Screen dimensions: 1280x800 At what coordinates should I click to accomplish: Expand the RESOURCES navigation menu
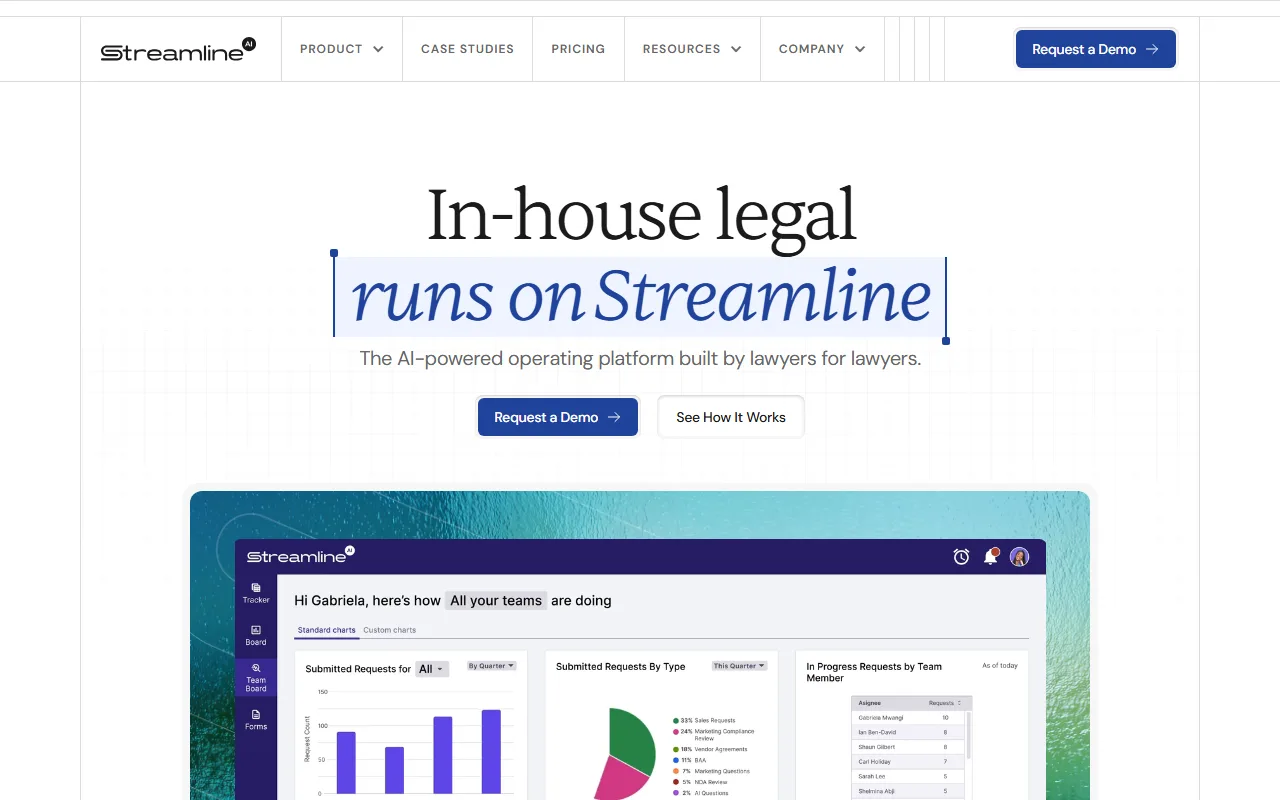point(692,49)
